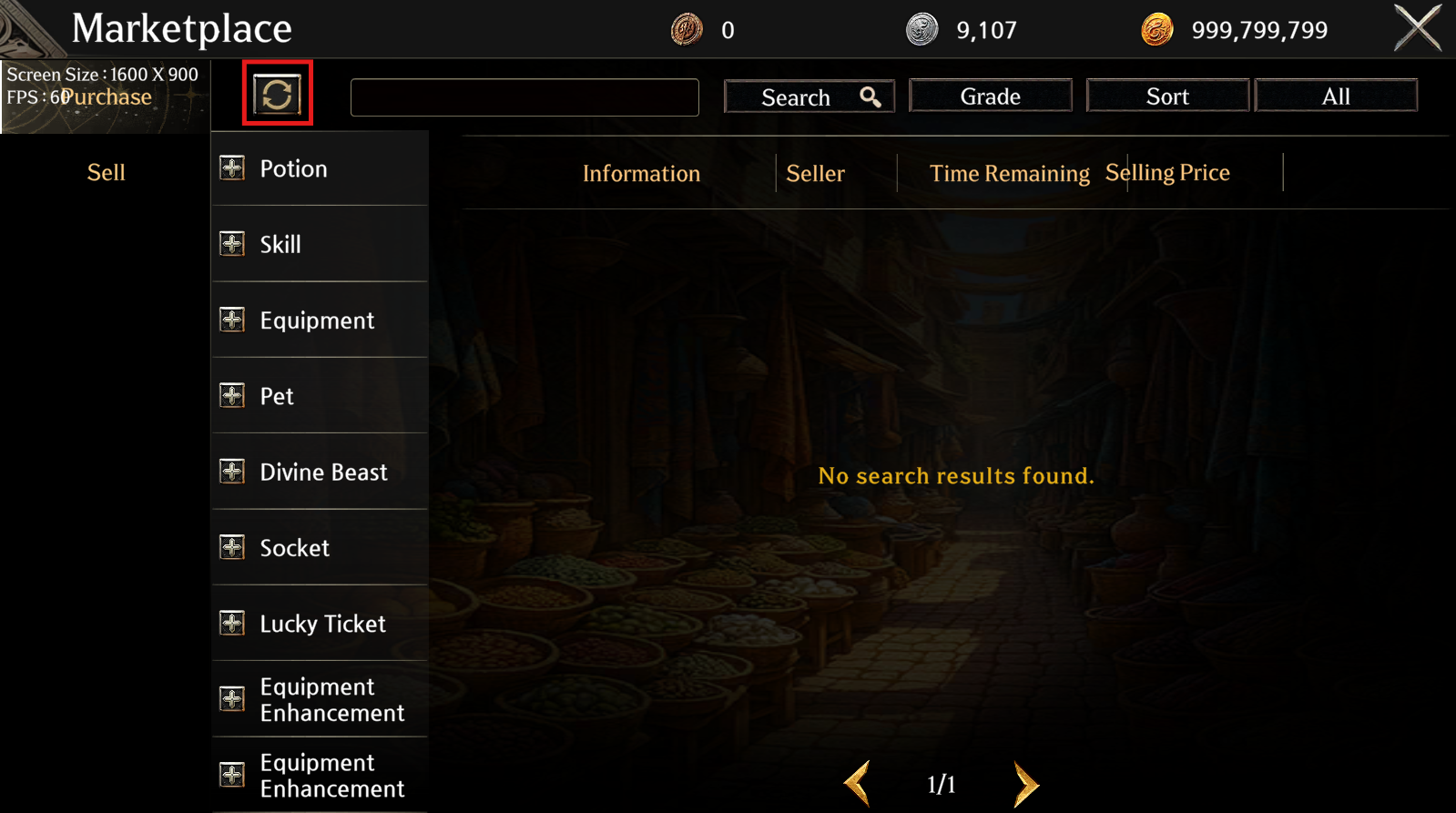The height and width of the screenshot is (813, 1456).
Task: Open the All filter dropdown
Action: [x=1336, y=96]
